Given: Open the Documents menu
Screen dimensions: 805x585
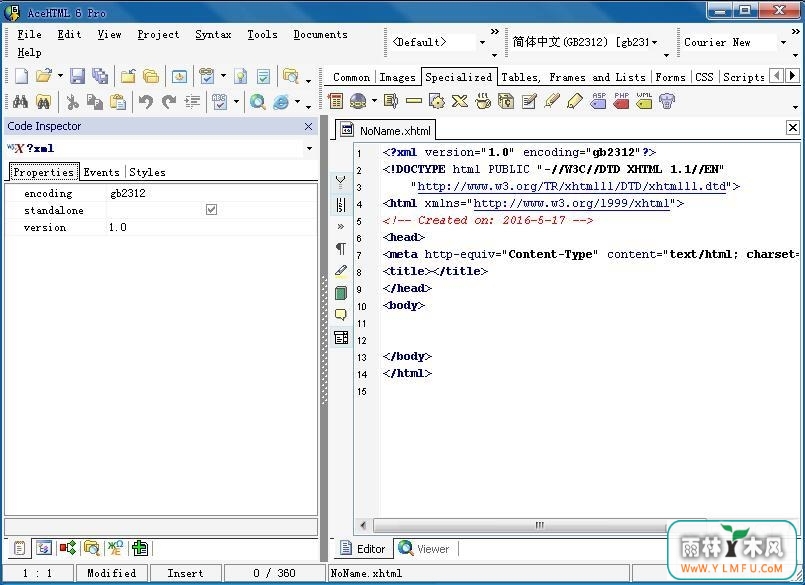Looking at the screenshot, I should 320,34.
